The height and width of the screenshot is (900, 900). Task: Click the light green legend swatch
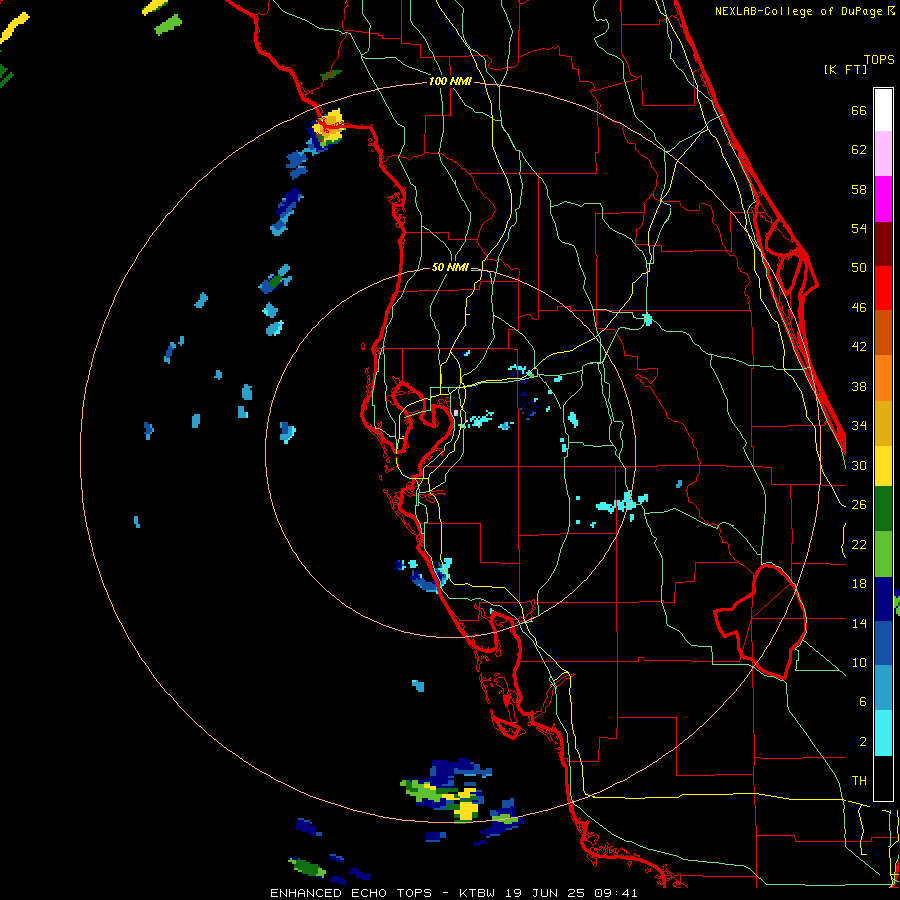coord(883,554)
